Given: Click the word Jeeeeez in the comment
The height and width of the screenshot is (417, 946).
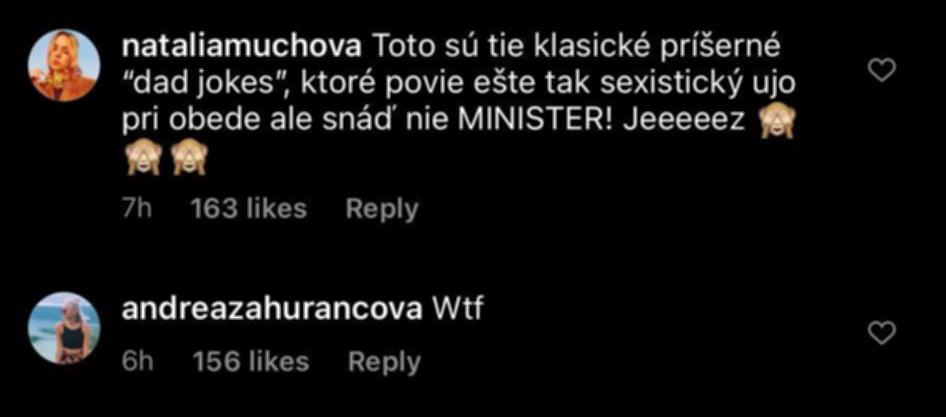Looking at the screenshot, I should point(685,123).
